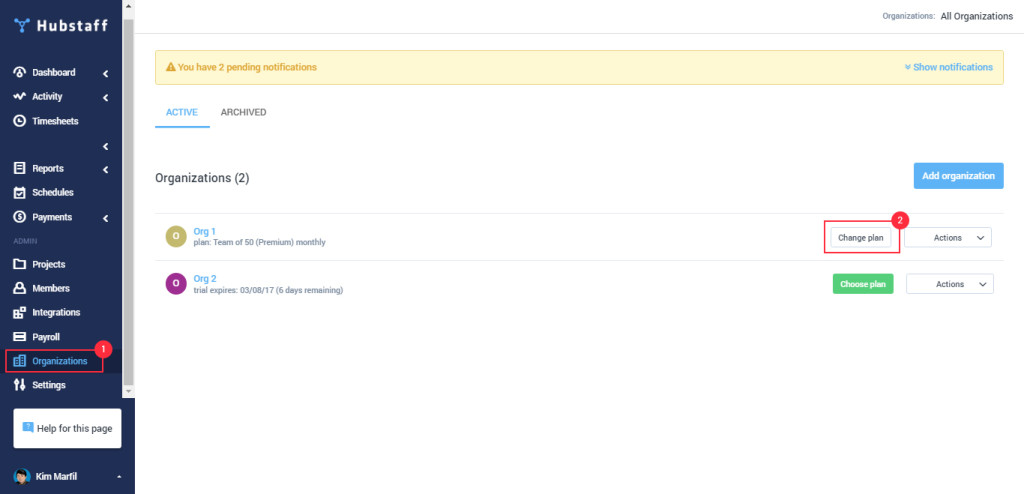Open the All Organizations selector
Viewport: 1024px width, 494px height.
coord(976,16)
